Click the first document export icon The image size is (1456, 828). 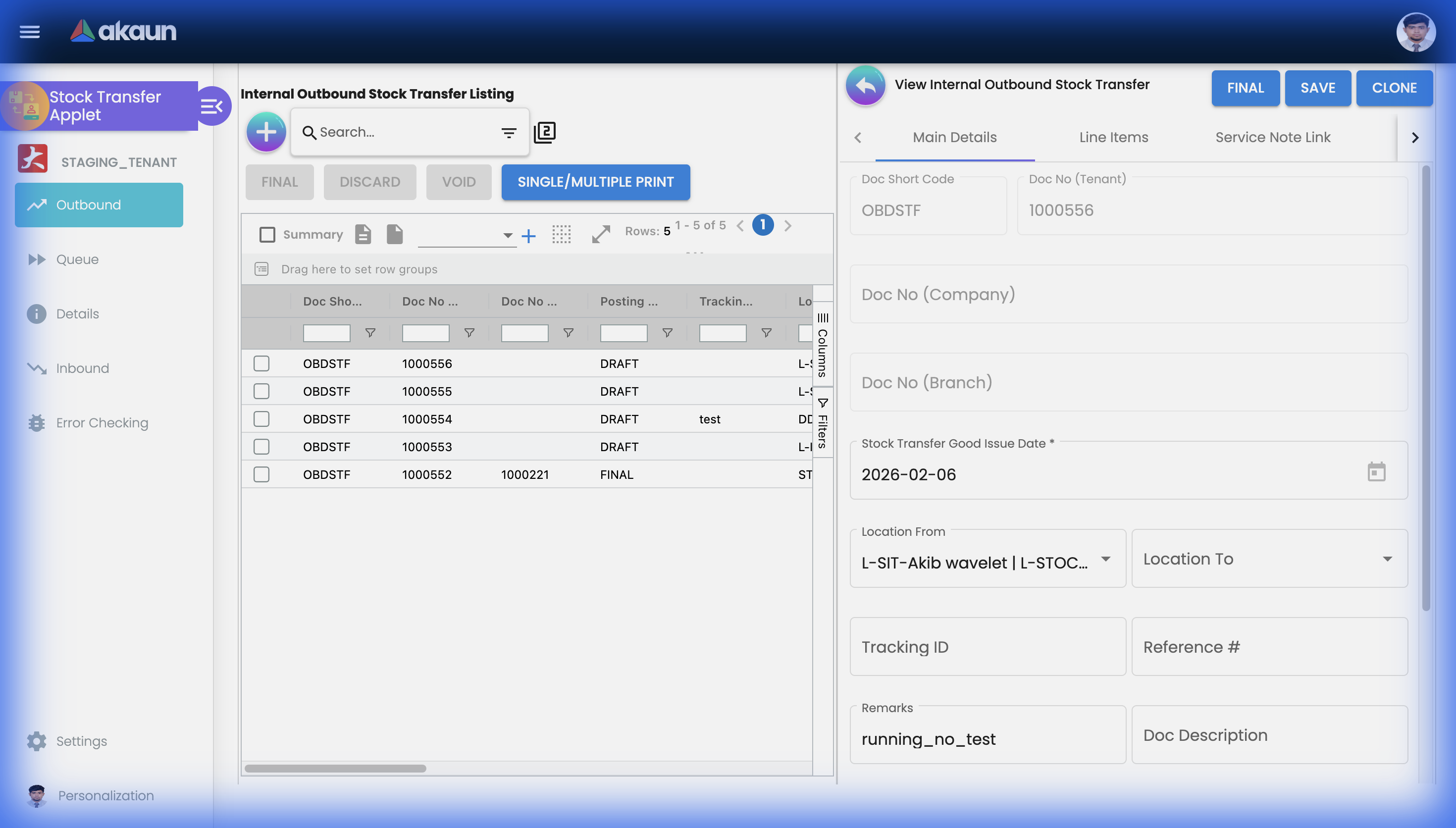[363, 234]
